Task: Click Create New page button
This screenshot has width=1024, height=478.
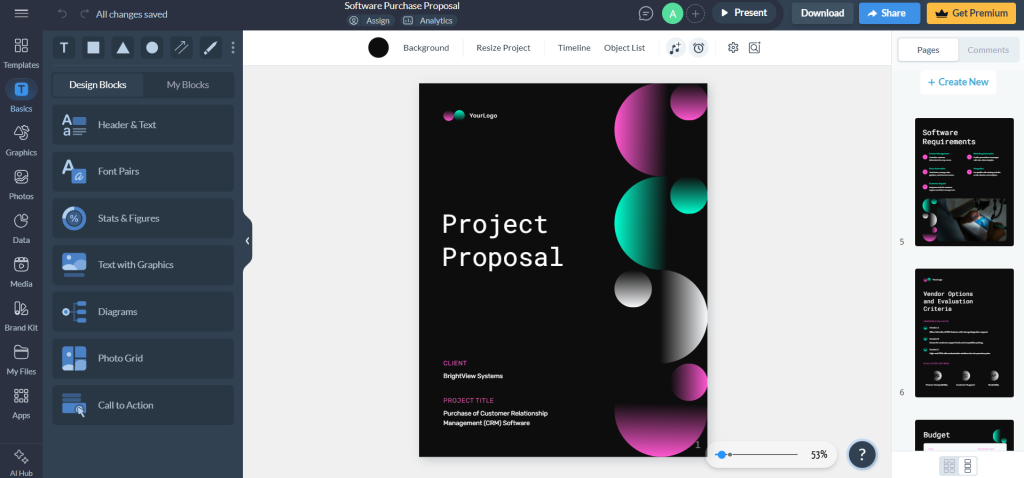Action: coord(958,82)
